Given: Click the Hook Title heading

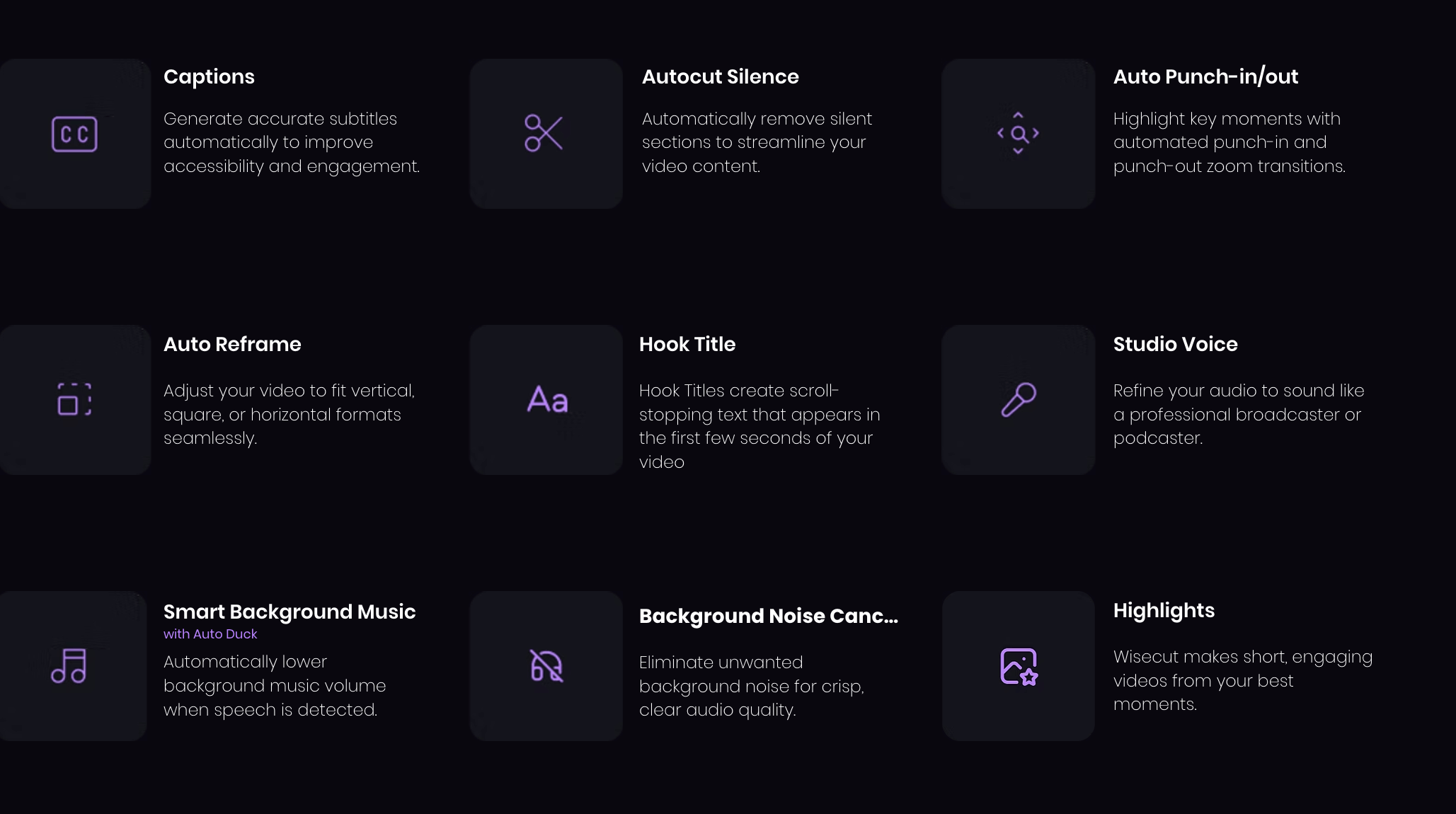Looking at the screenshot, I should coord(687,344).
